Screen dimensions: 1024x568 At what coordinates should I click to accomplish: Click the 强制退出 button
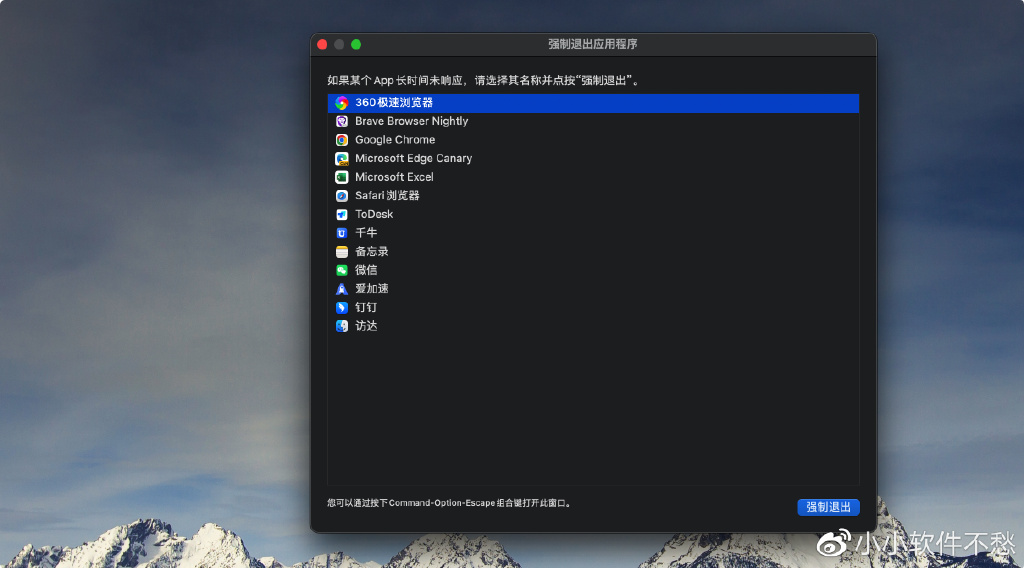(x=828, y=507)
